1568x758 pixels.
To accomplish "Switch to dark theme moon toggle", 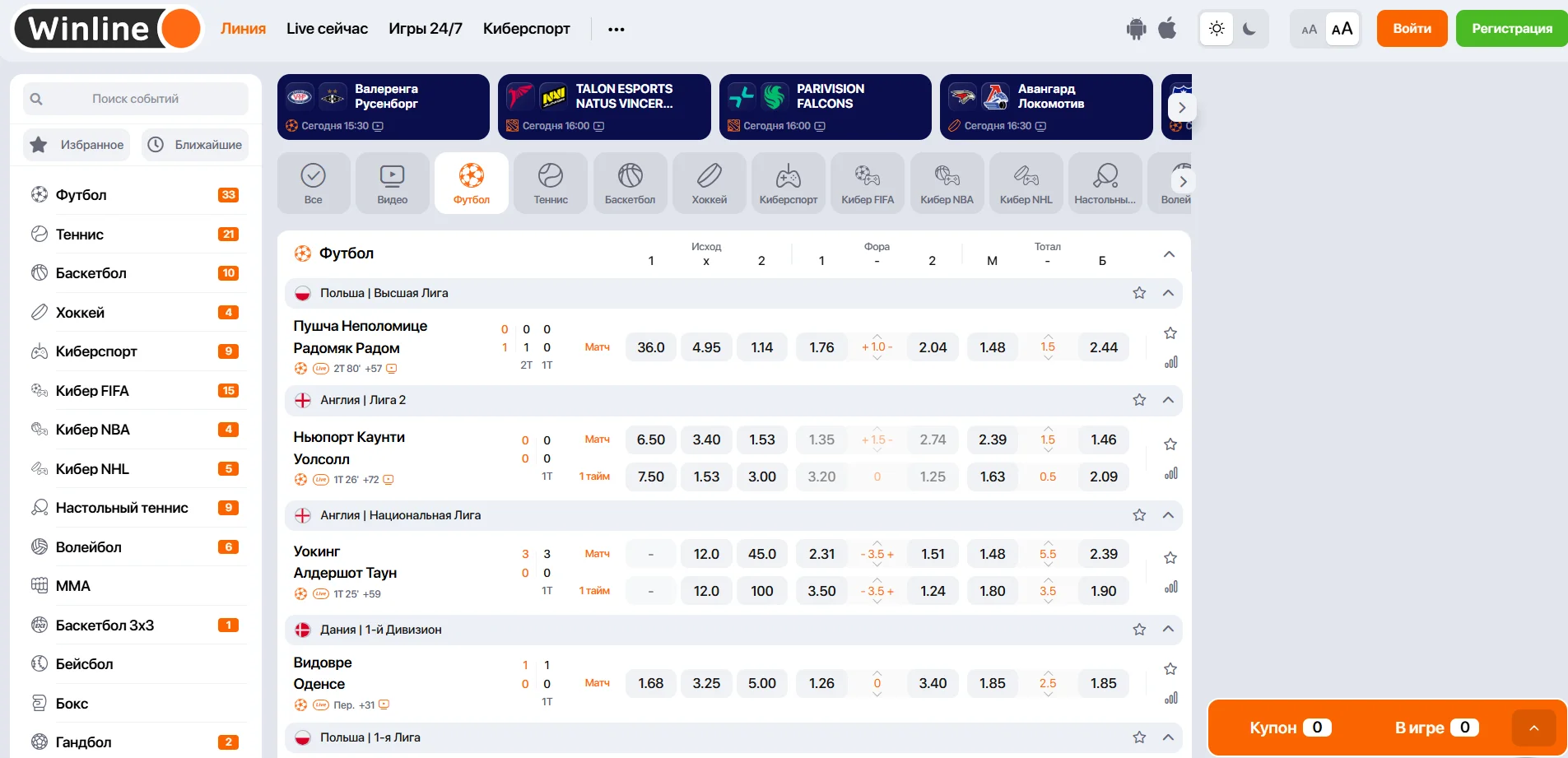I will [x=1249, y=29].
